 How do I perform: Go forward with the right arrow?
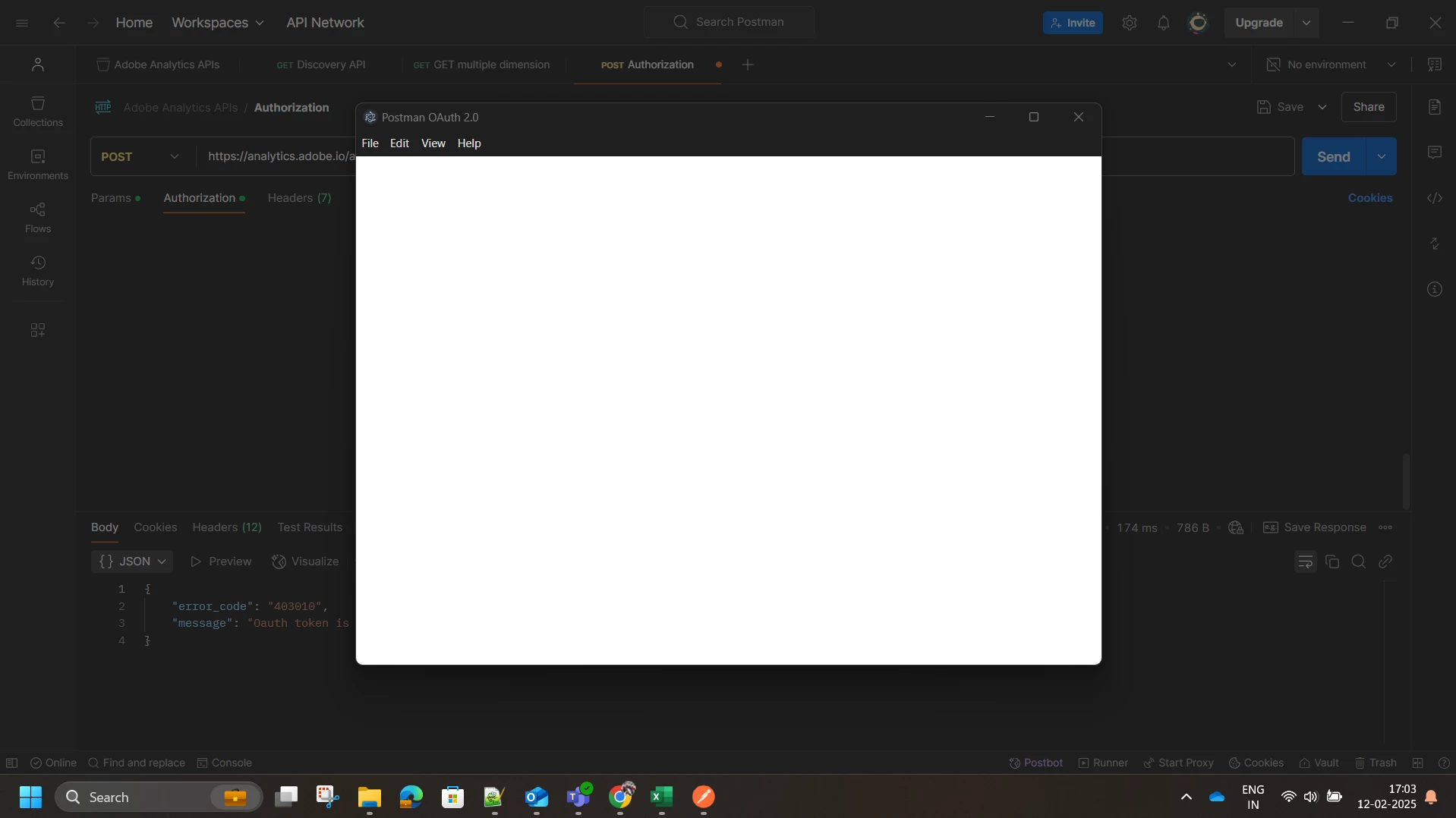click(93, 23)
